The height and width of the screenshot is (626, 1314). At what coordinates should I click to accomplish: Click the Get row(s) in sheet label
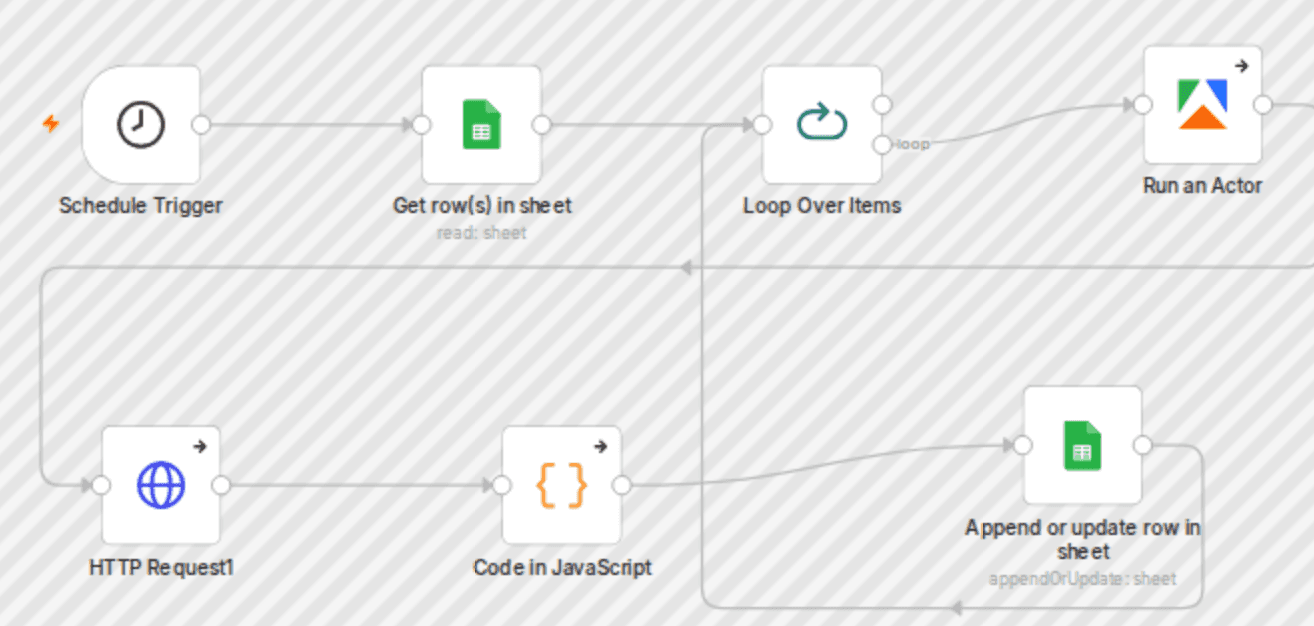tap(482, 206)
